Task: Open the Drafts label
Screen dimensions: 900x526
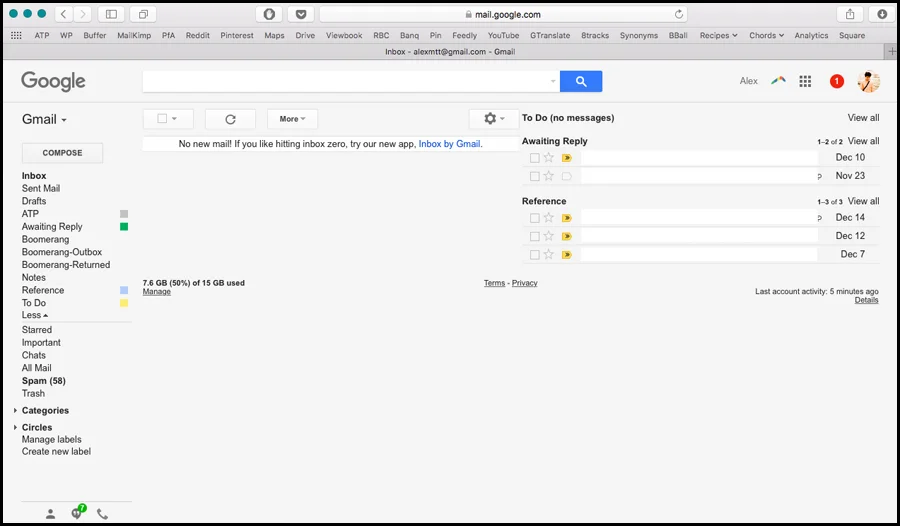Action: pos(34,201)
